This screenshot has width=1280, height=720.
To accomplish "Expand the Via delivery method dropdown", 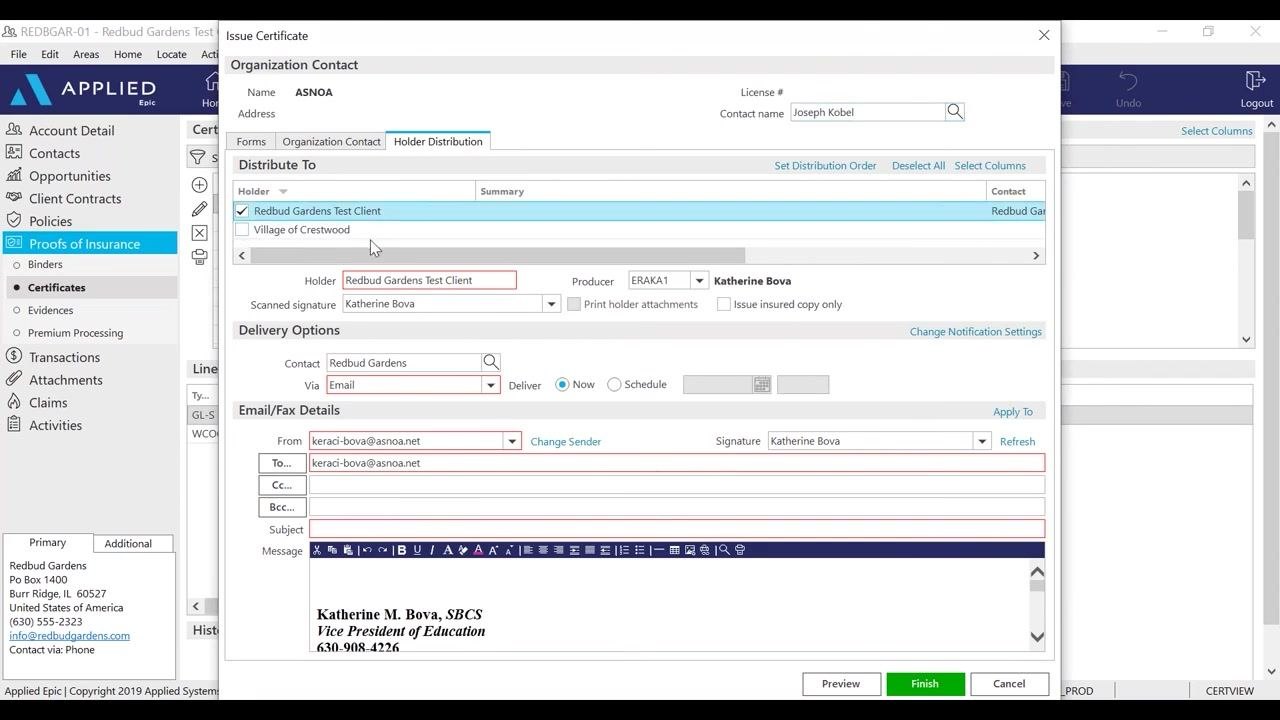I will tap(491, 385).
